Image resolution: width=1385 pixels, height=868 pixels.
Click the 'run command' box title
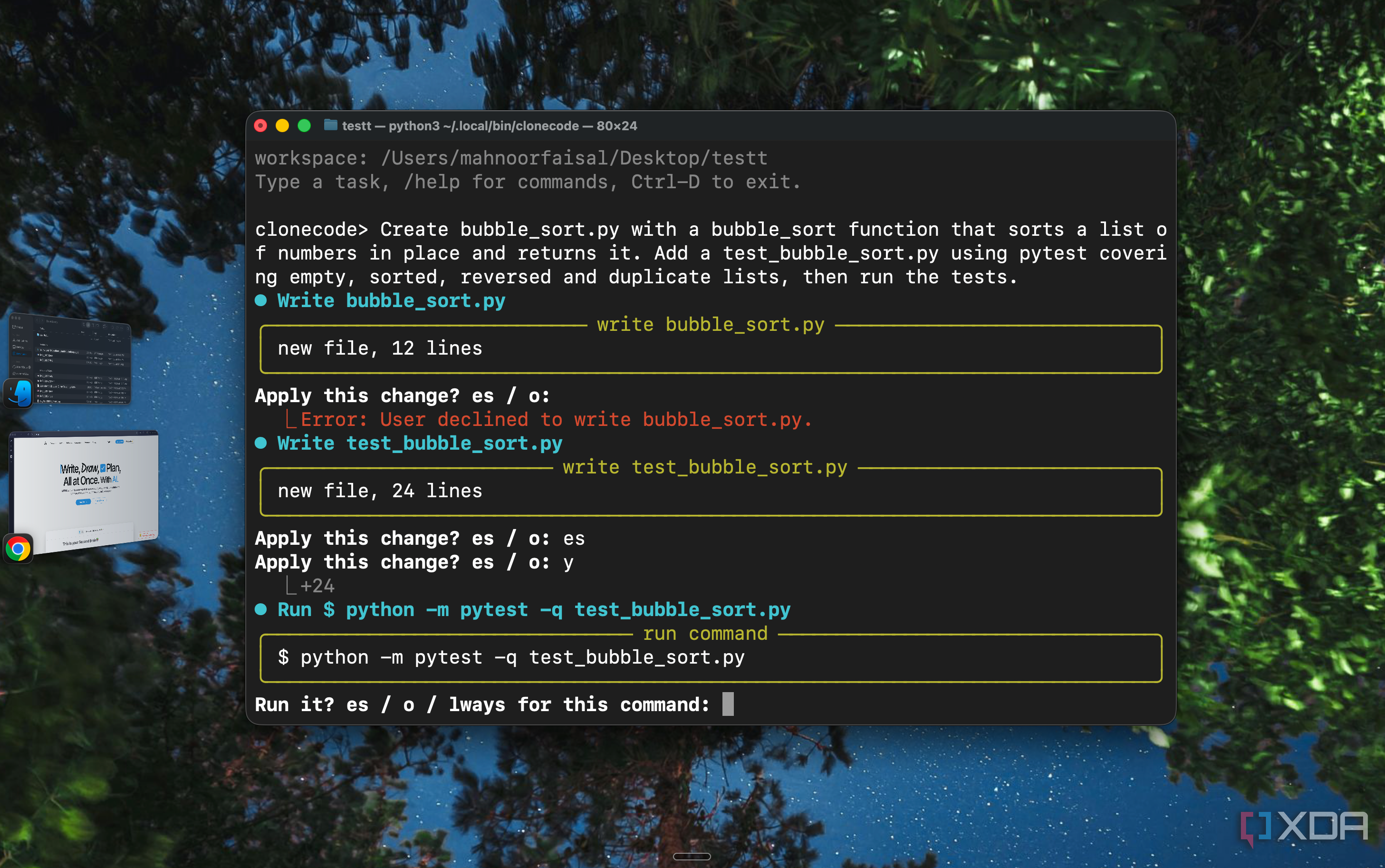[x=705, y=633]
